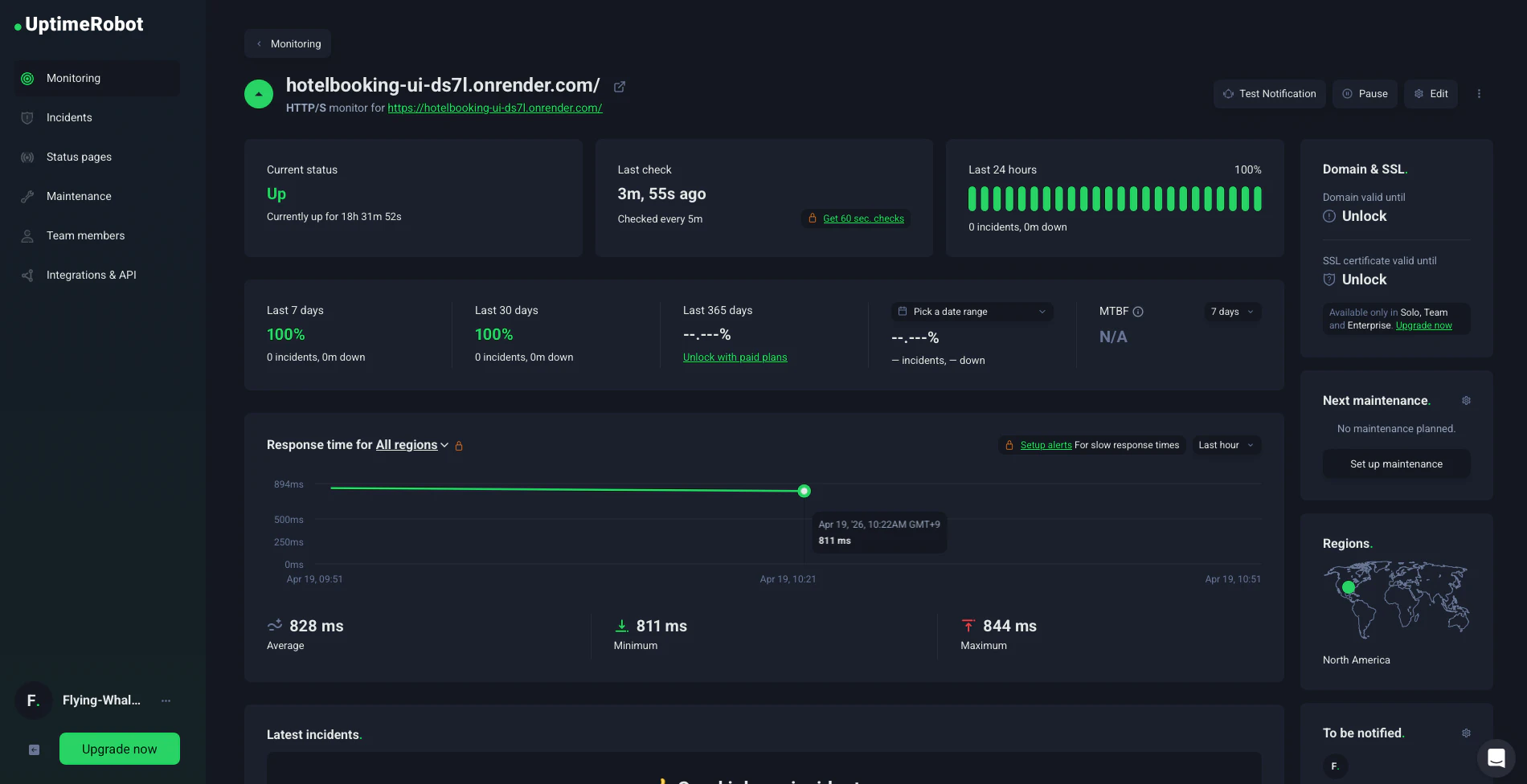The width and height of the screenshot is (1527, 784).
Task: Open the Last hour range dropdown
Action: click(1226, 445)
